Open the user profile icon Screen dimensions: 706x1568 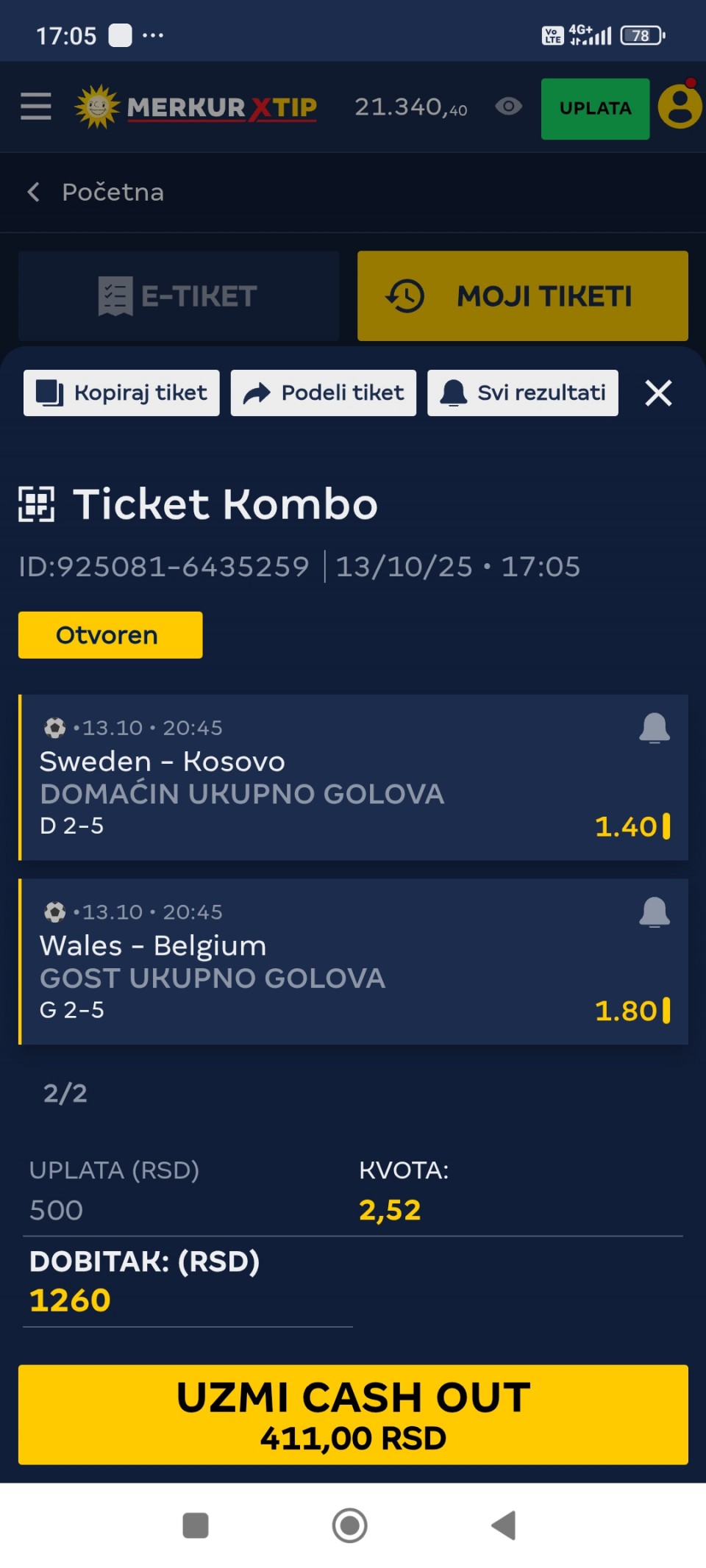click(x=680, y=107)
